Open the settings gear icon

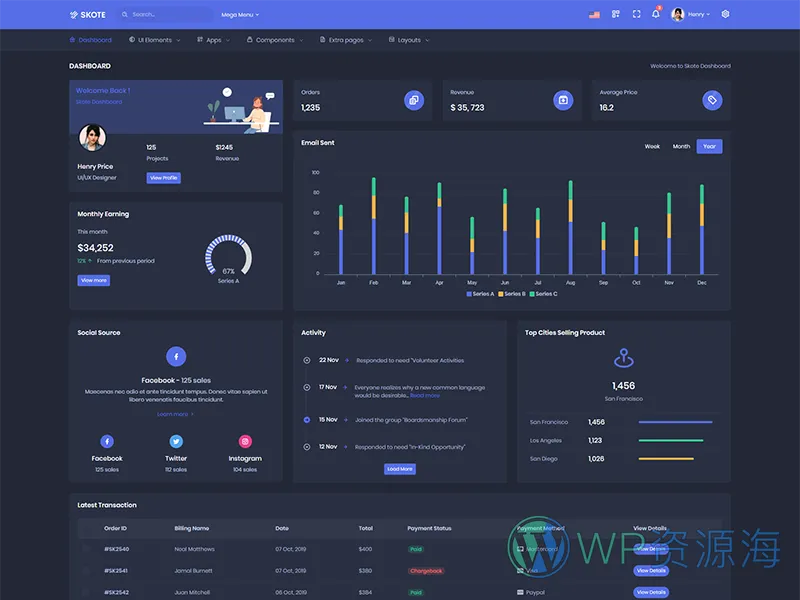[x=725, y=14]
